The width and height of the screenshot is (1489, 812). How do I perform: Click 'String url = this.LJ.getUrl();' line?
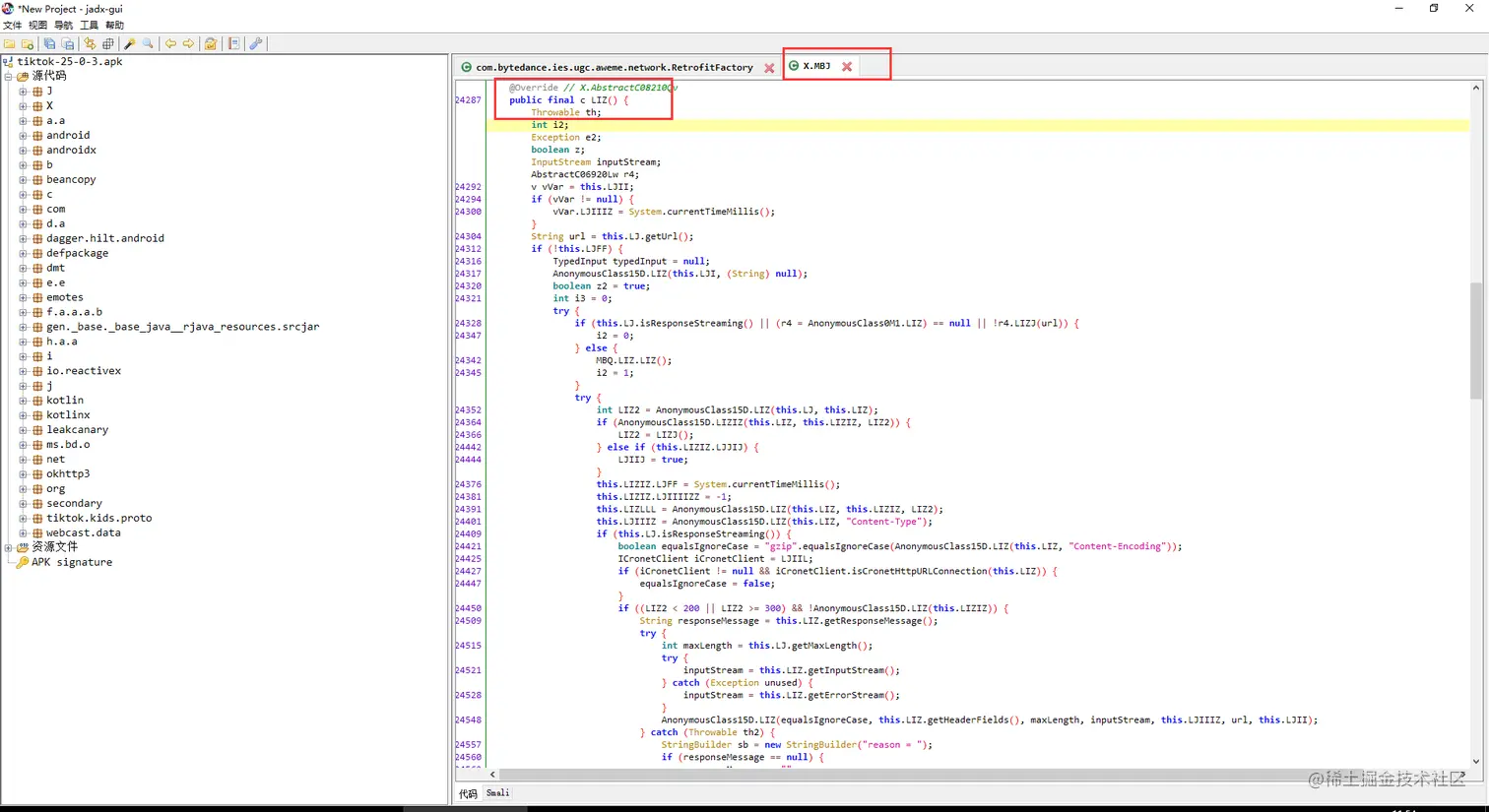pyautogui.click(x=613, y=236)
